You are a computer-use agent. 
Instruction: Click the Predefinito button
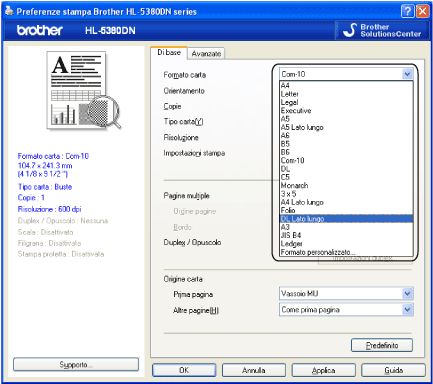(382, 345)
